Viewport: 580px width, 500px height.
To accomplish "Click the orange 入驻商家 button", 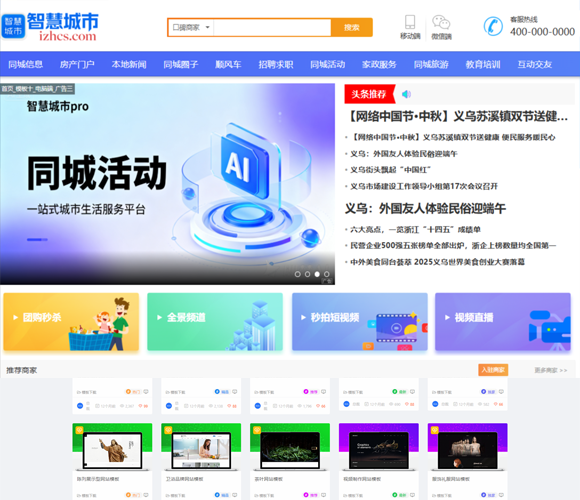I will click(493, 370).
